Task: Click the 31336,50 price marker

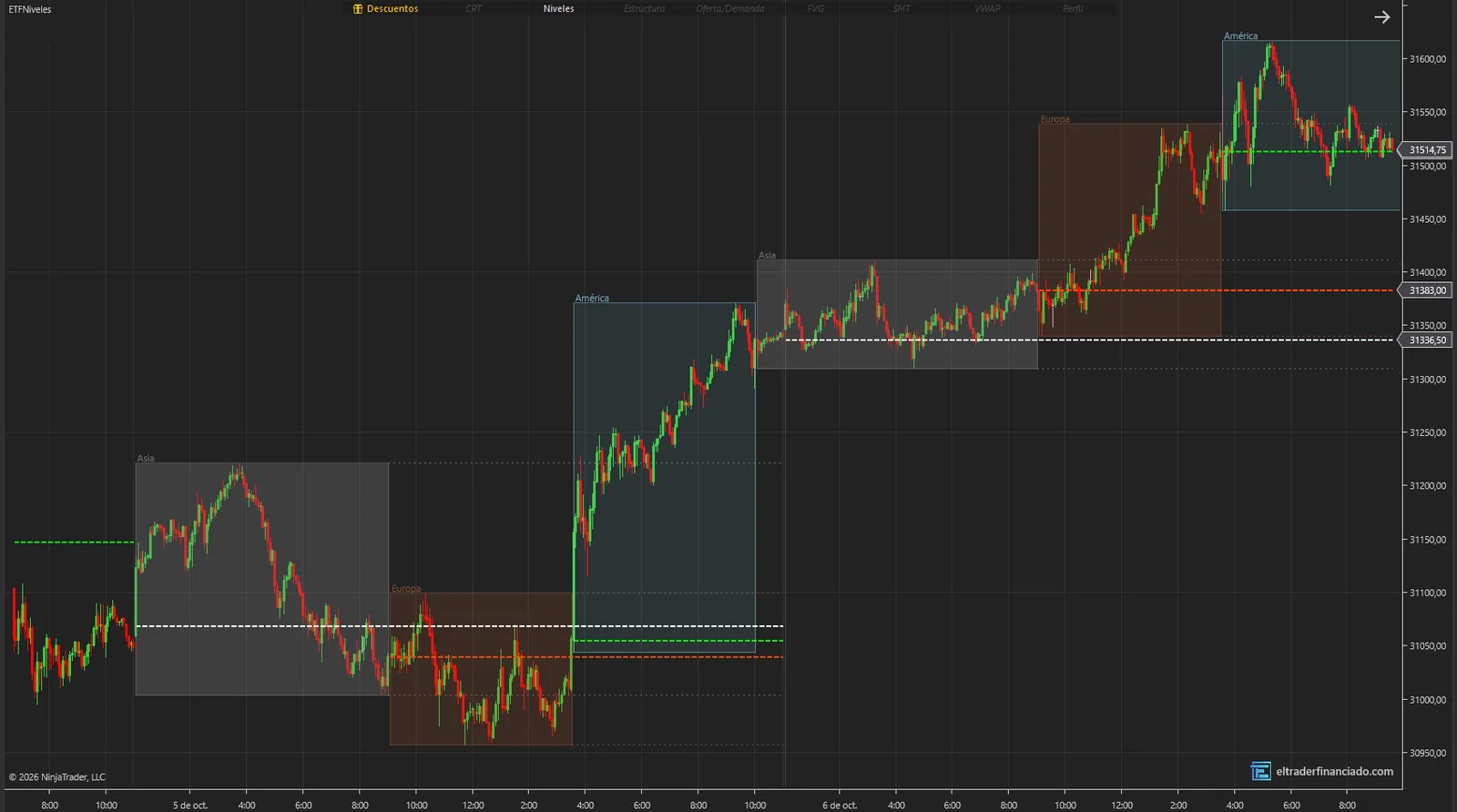Action: point(1427,340)
